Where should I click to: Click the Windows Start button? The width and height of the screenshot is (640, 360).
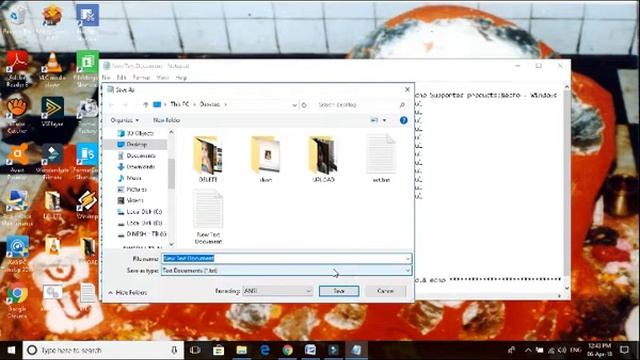11,350
